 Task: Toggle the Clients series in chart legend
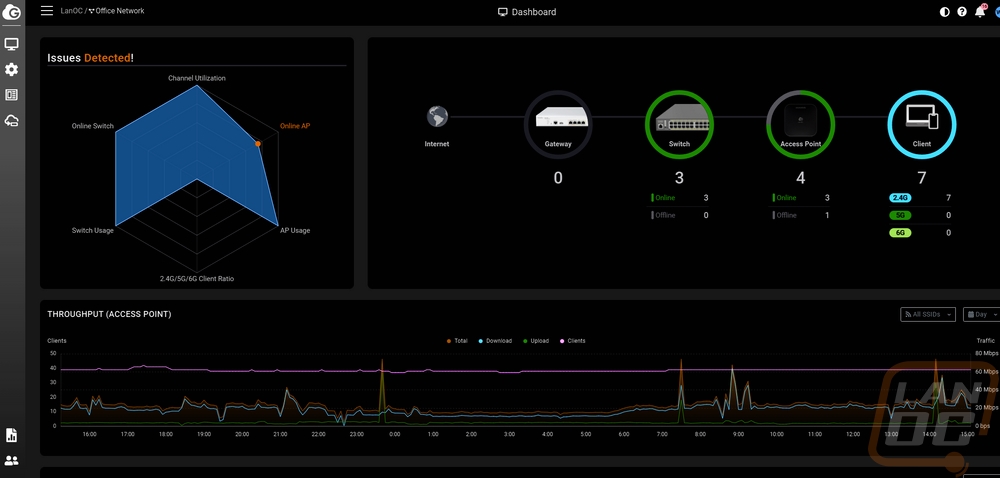pos(572,341)
